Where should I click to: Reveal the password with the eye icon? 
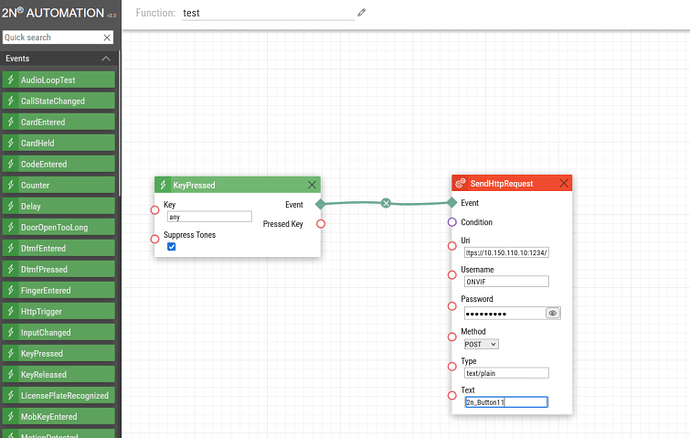pyautogui.click(x=552, y=313)
